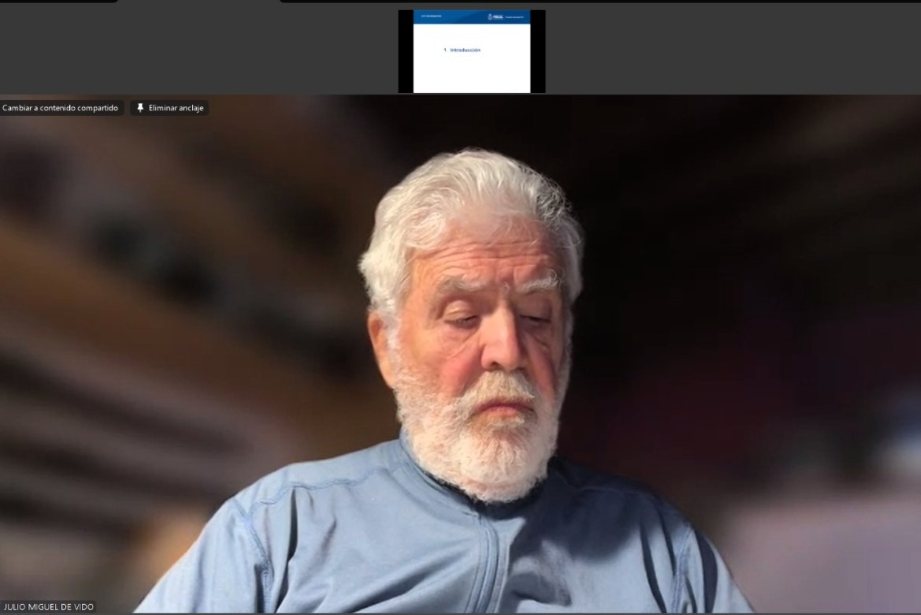Viewport: 921px width, 615px height.
Task: Switch view with Cambiar a contenido compartido
Action: tap(61, 108)
